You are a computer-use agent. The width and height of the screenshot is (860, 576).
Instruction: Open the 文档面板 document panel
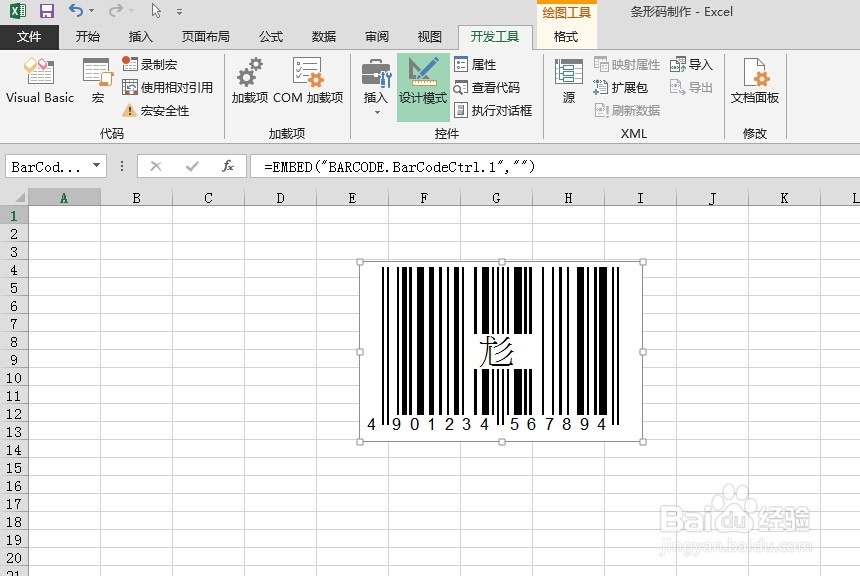point(755,80)
